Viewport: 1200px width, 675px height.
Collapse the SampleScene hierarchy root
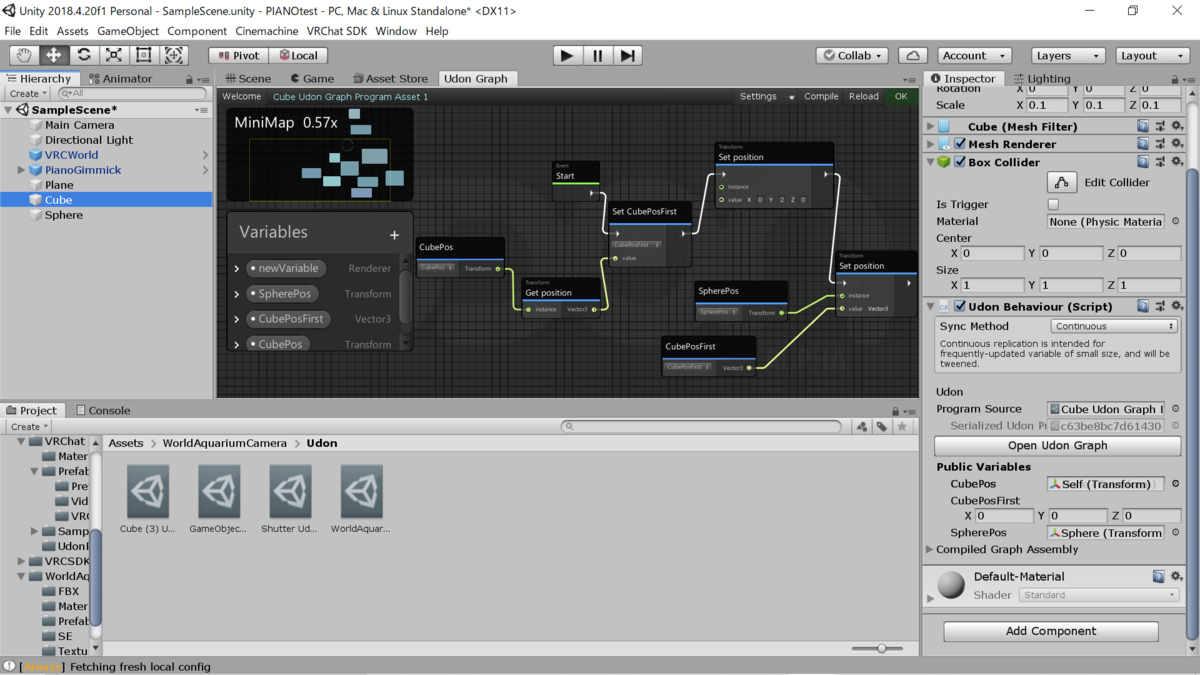(9, 110)
